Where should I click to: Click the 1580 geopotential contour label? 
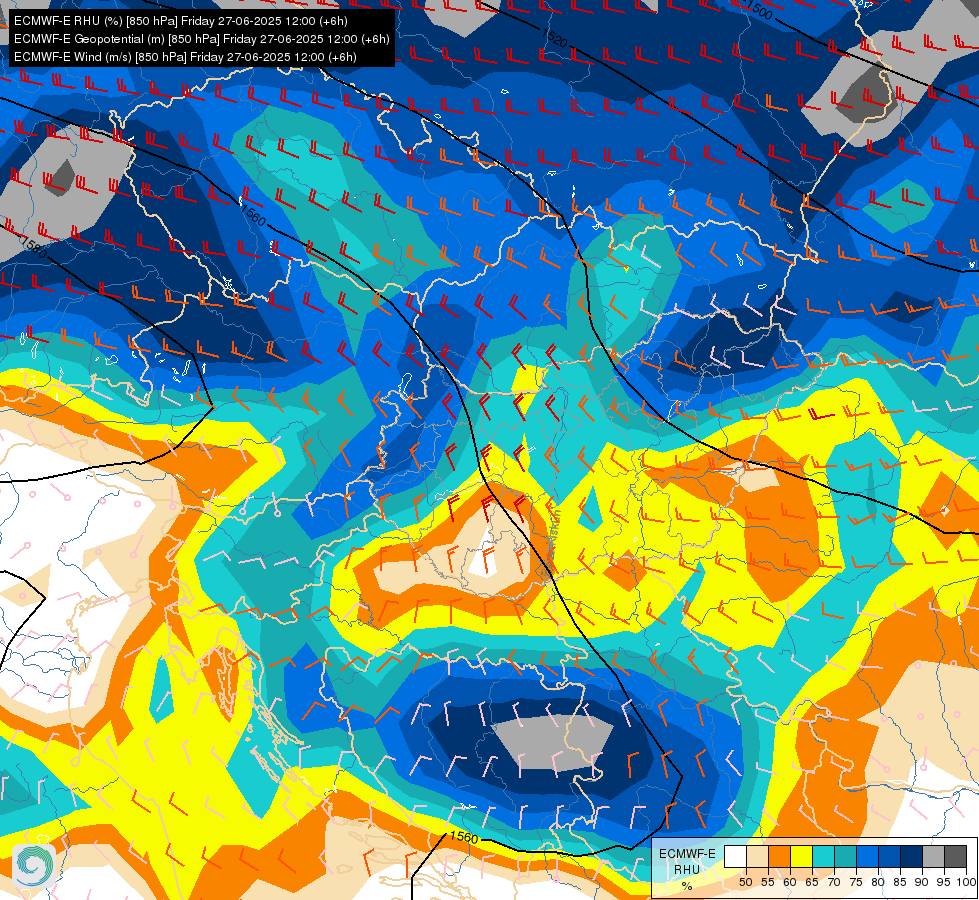33,247
